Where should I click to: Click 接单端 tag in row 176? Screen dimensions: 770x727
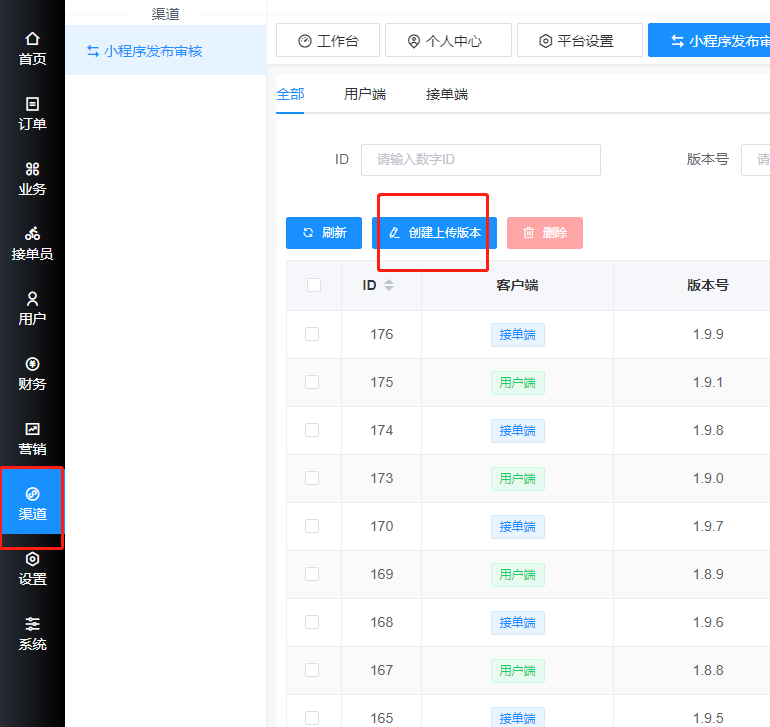pyautogui.click(x=518, y=335)
